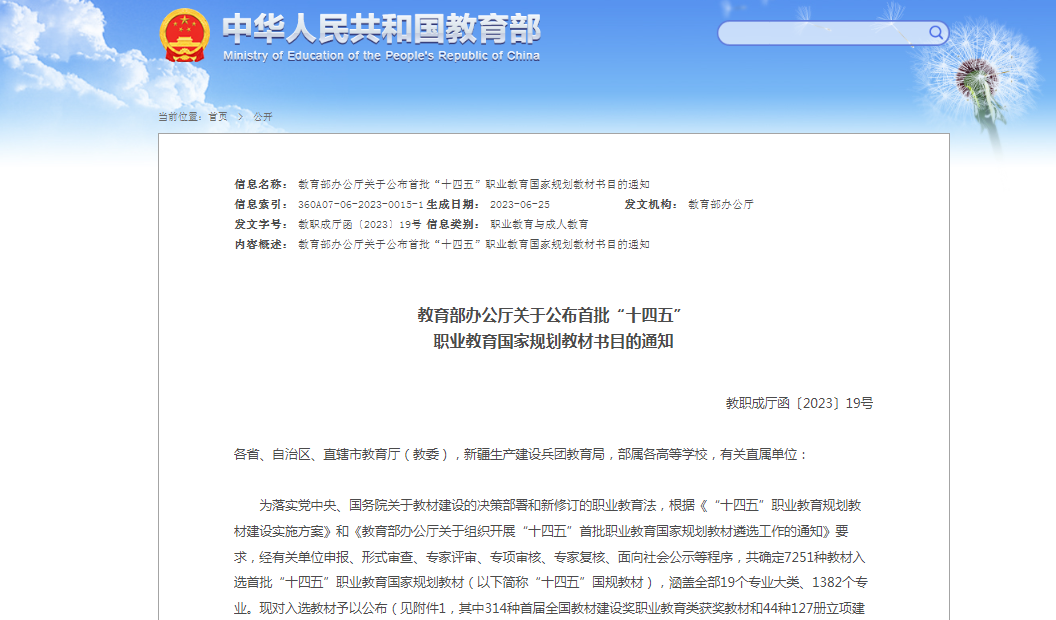Click the 信息类别 value 职业教育与成人教育

(539, 225)
